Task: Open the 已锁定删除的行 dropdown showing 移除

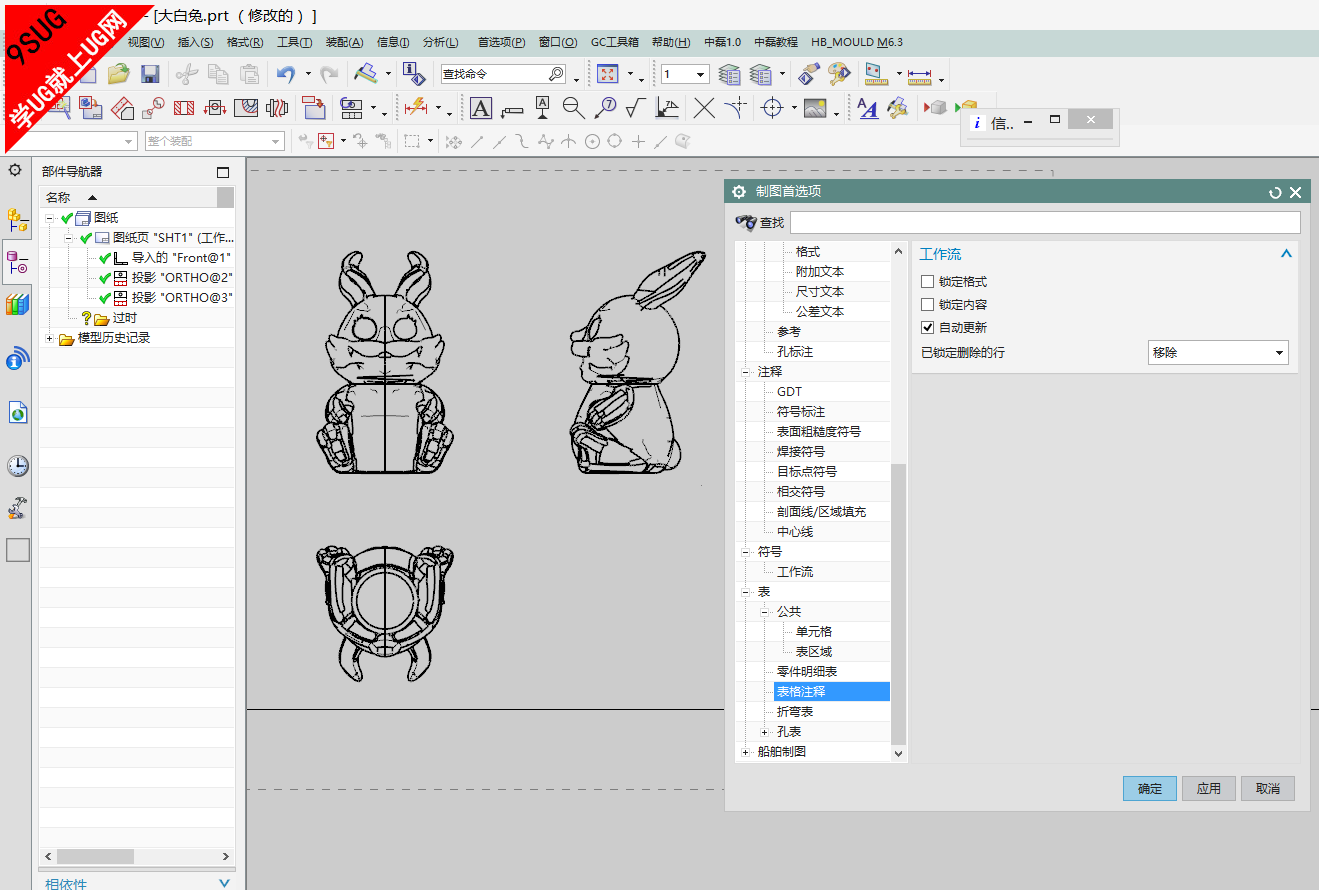Action: click(1218, 352)
